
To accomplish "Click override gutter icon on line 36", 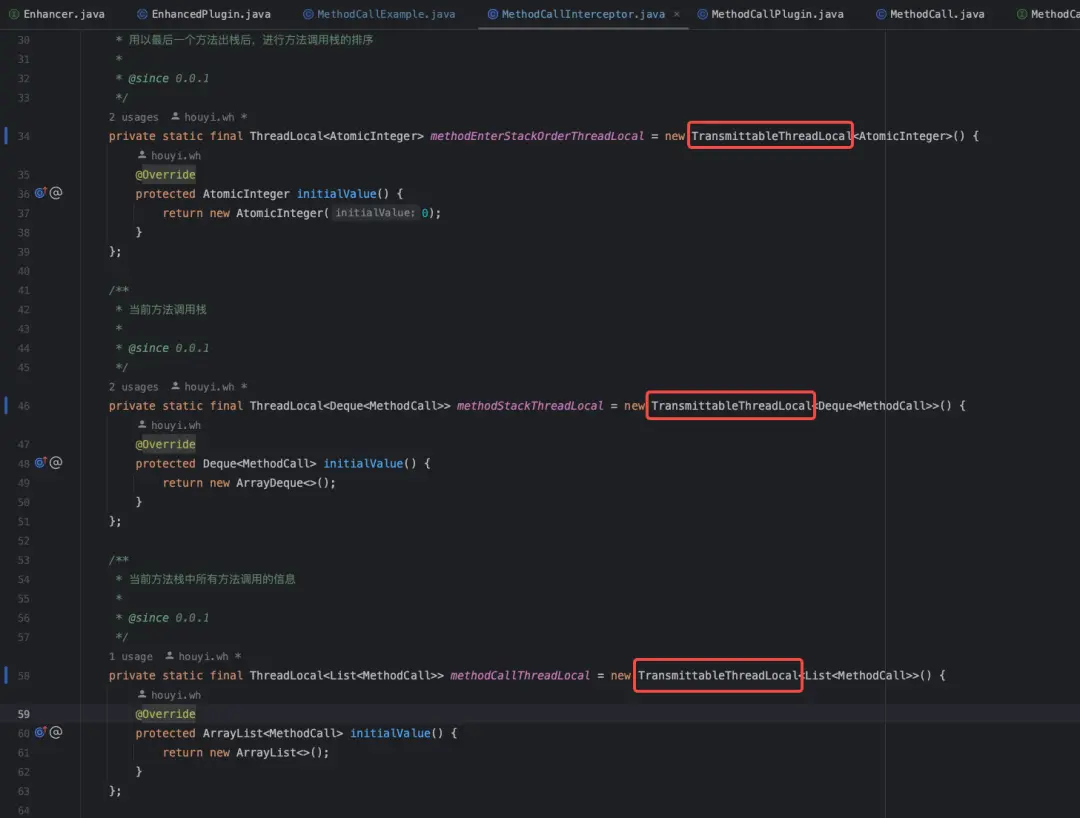I will coord(41,193).
